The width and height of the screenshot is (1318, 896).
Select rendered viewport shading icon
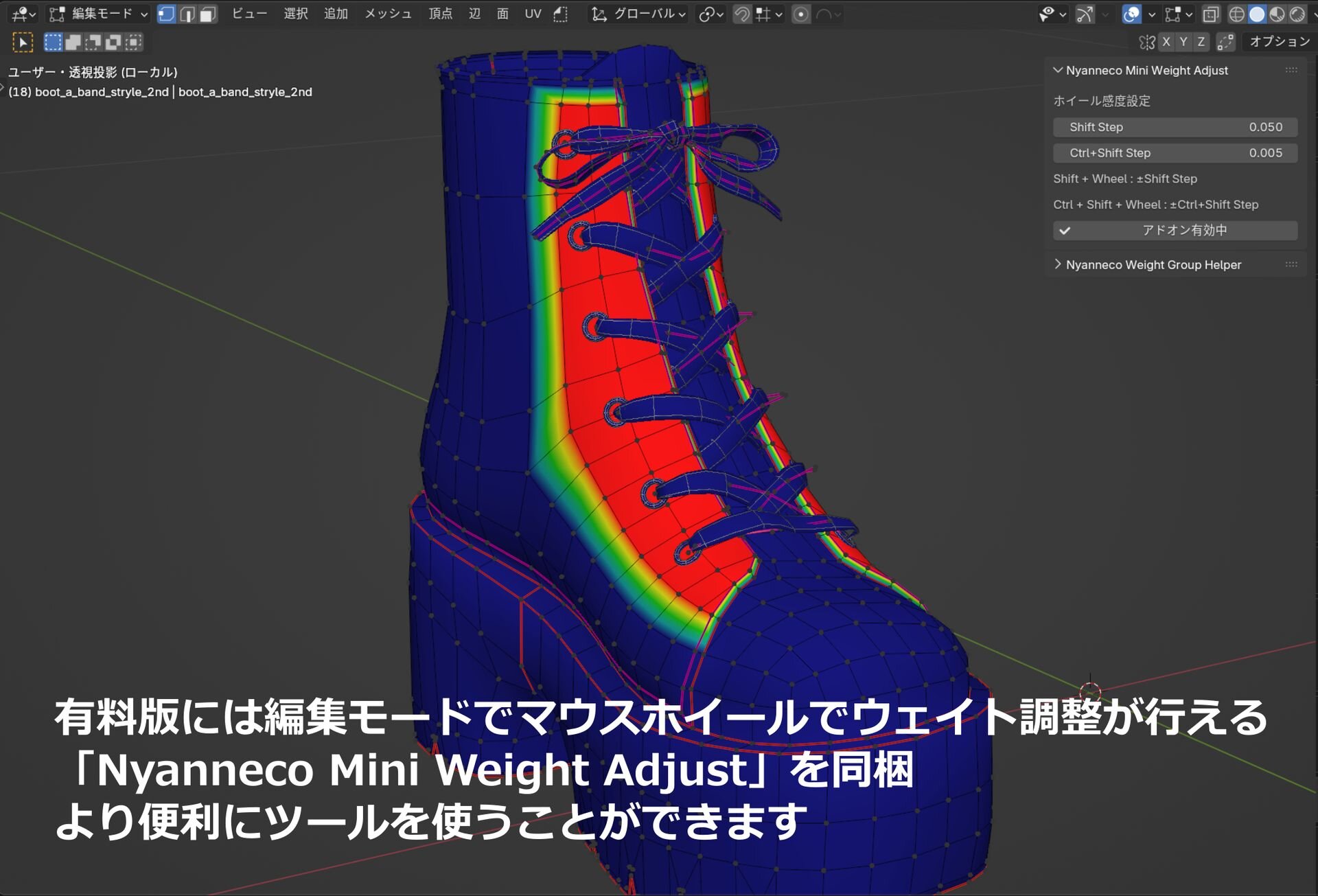[1297, 14]
